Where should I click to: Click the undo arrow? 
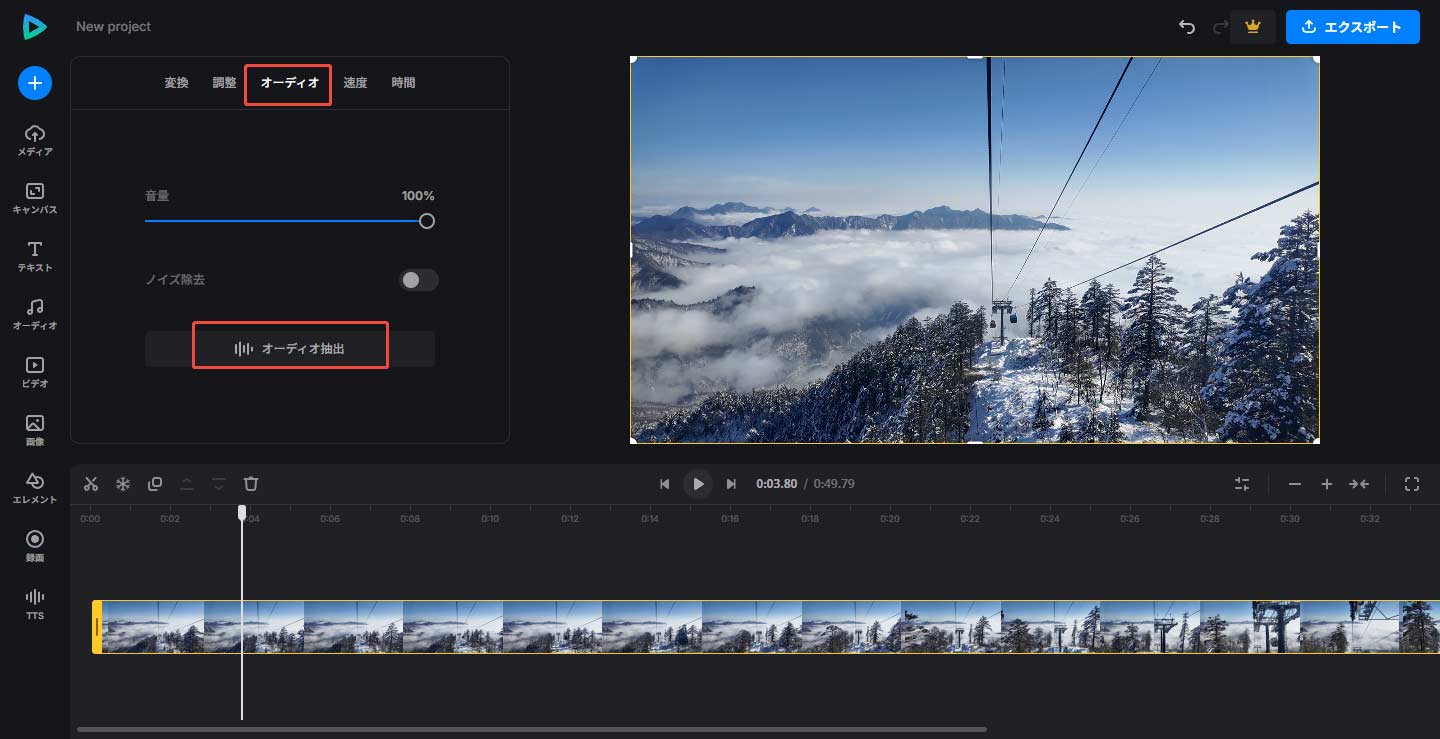(1187, 27)
